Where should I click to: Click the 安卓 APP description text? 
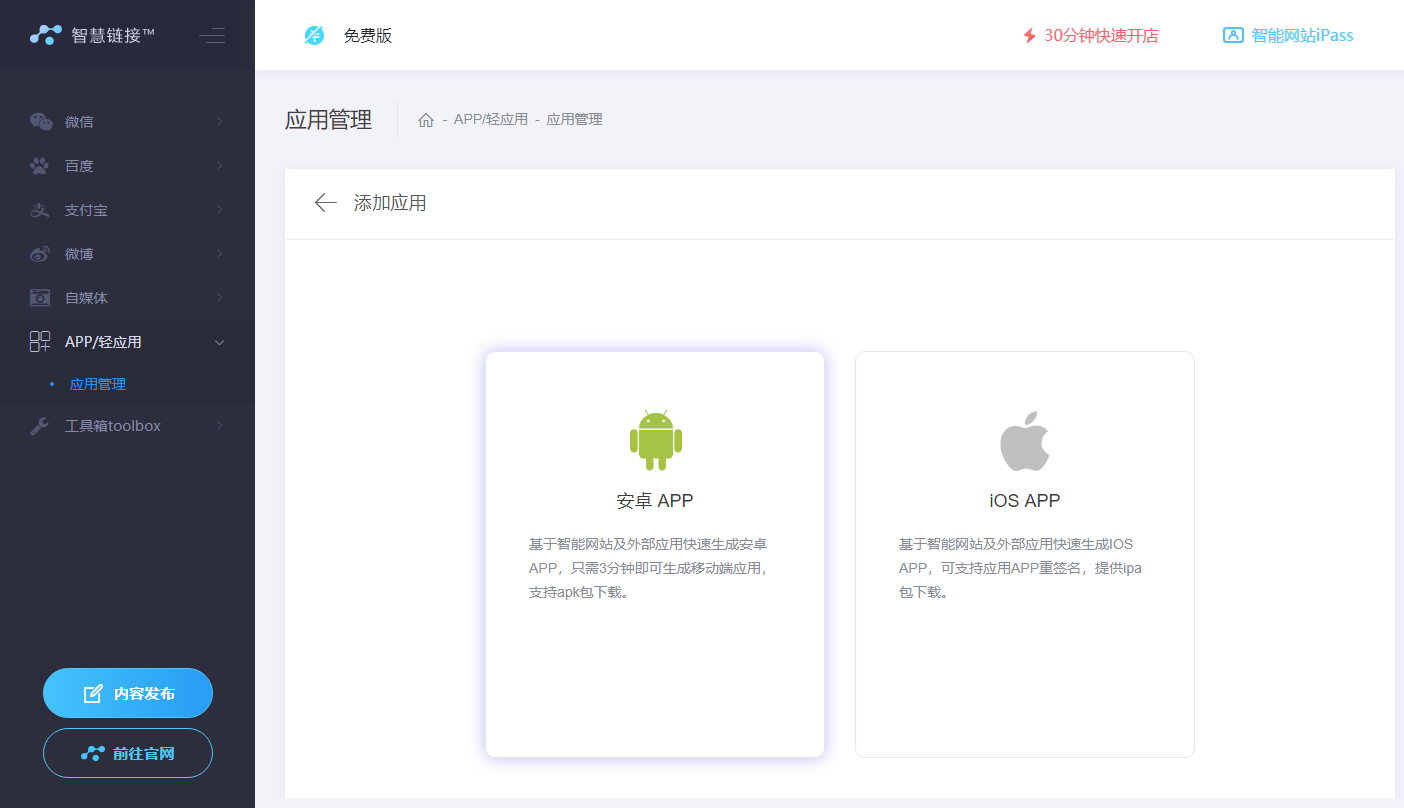[x=649, y=568]
